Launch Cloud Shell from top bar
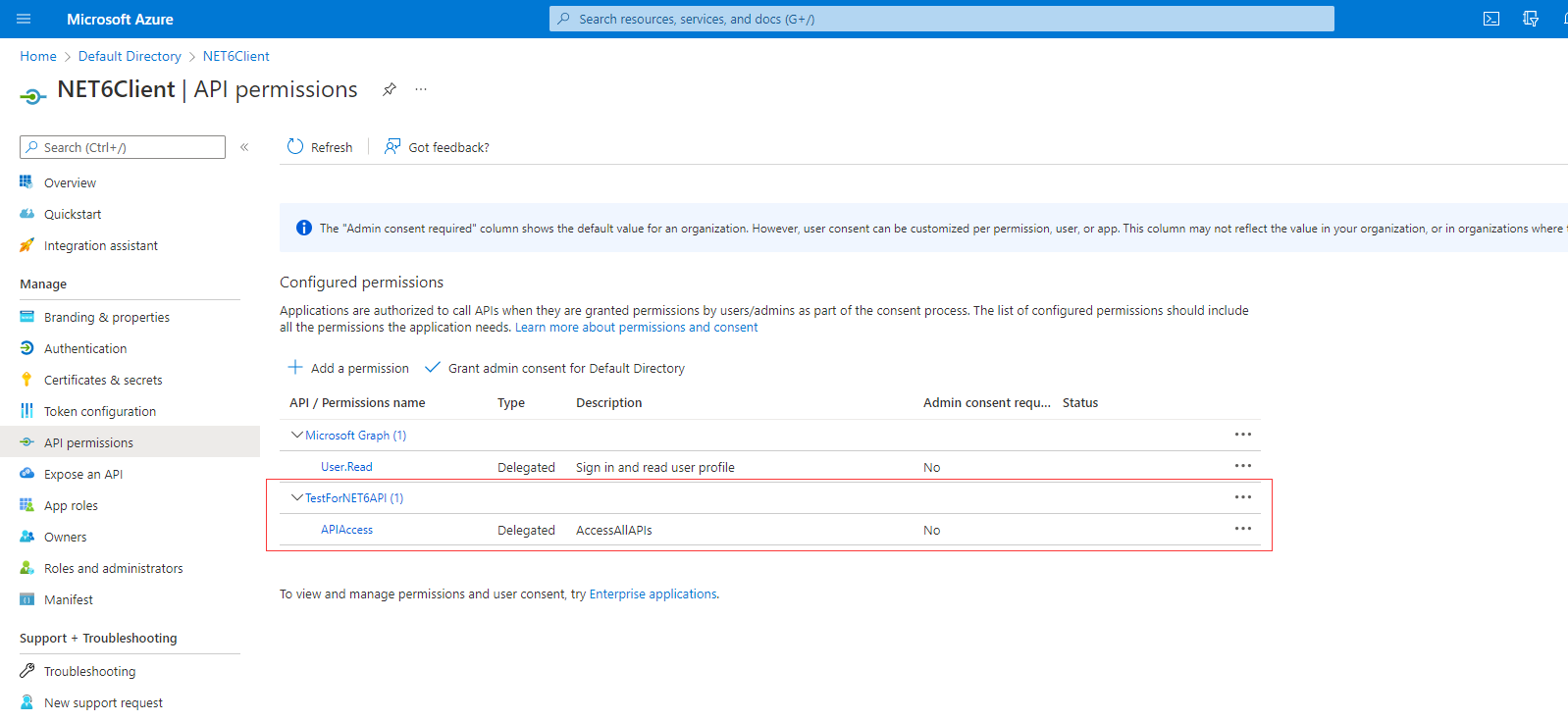Image resolution: width=1568 pixels, height=722 pixels. coord(1491,19)
